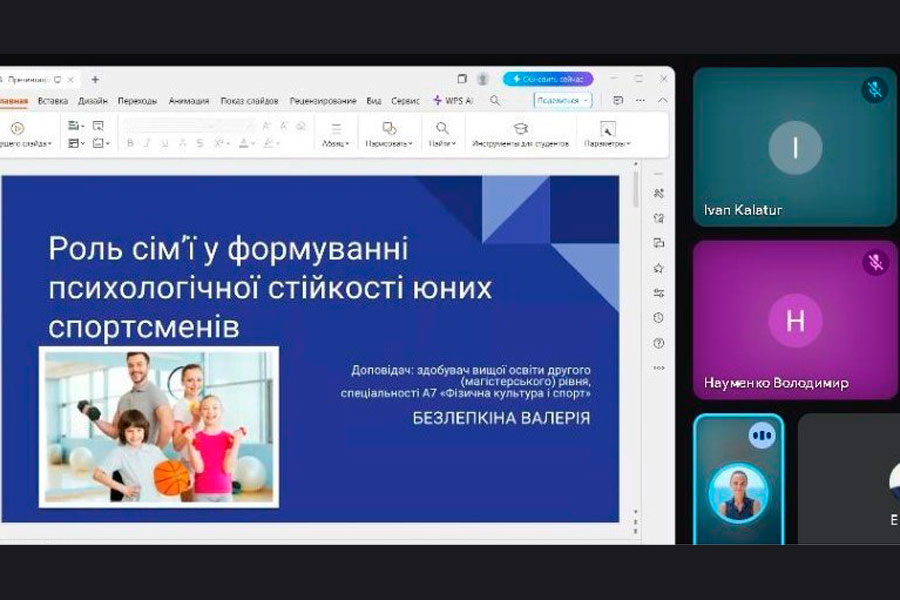
Task: Click the family sports photo on the slide
Action: [x=159, y=427]
